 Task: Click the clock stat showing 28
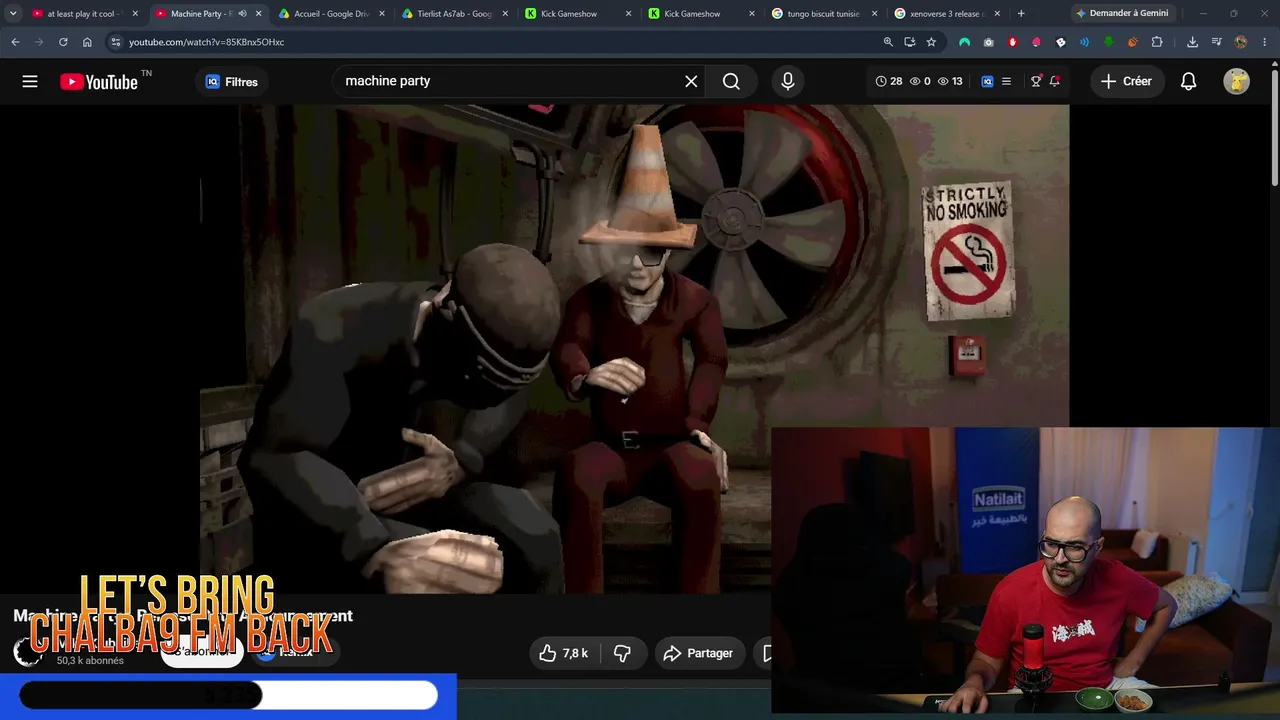coord(889,82)
